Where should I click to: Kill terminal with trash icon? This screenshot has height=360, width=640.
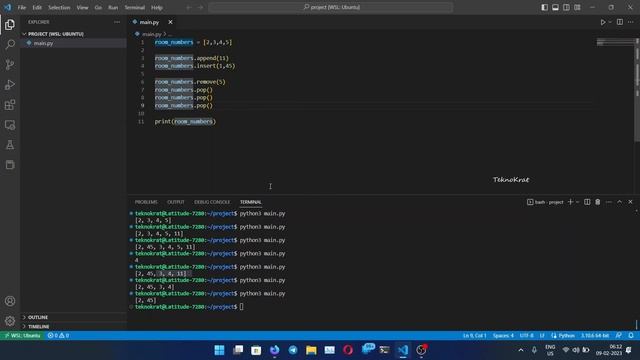pyautogui.click(x=598, y=202)
